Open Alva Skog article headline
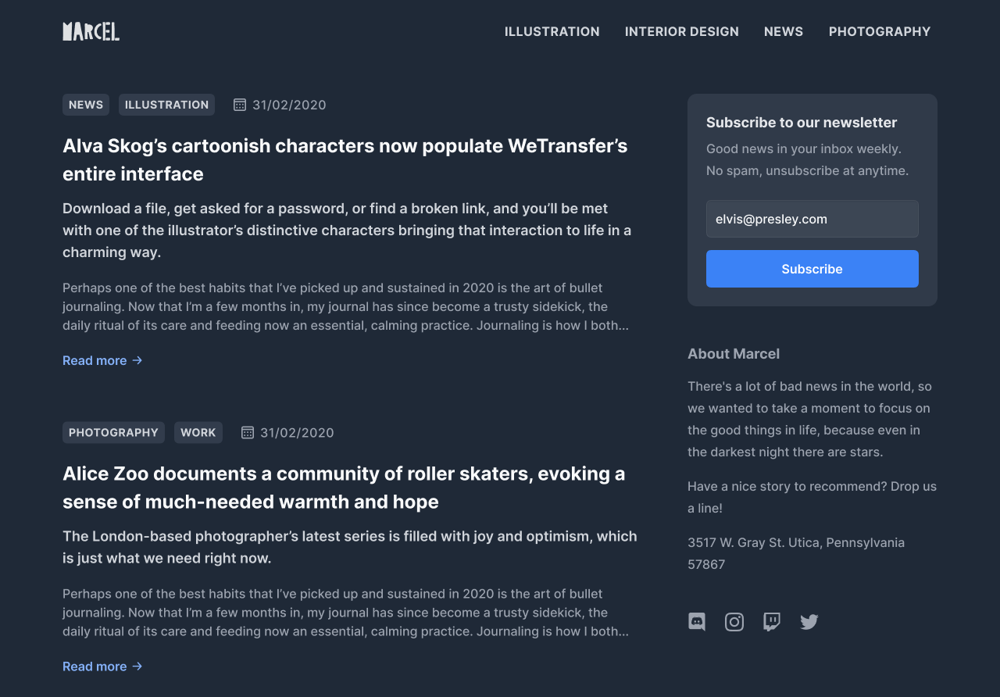Screen dimensions: 1000x697 [345, 159]
